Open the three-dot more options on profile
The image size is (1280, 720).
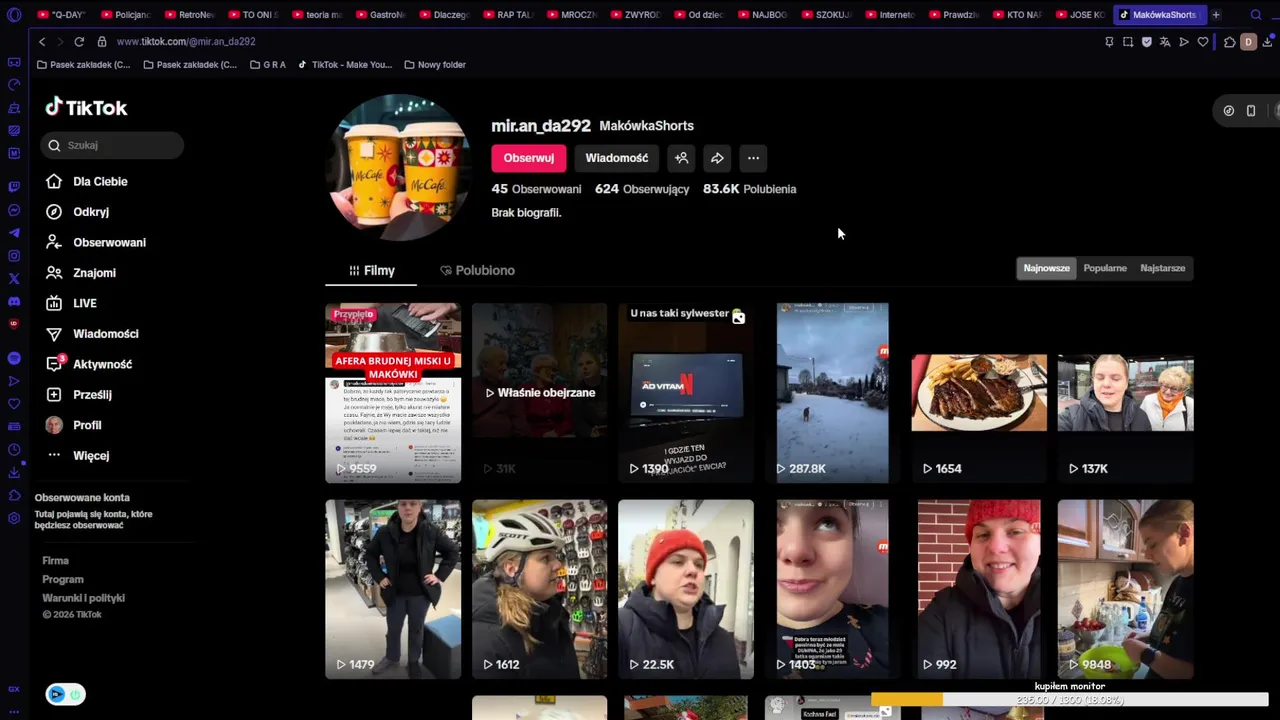pos(753,158)
